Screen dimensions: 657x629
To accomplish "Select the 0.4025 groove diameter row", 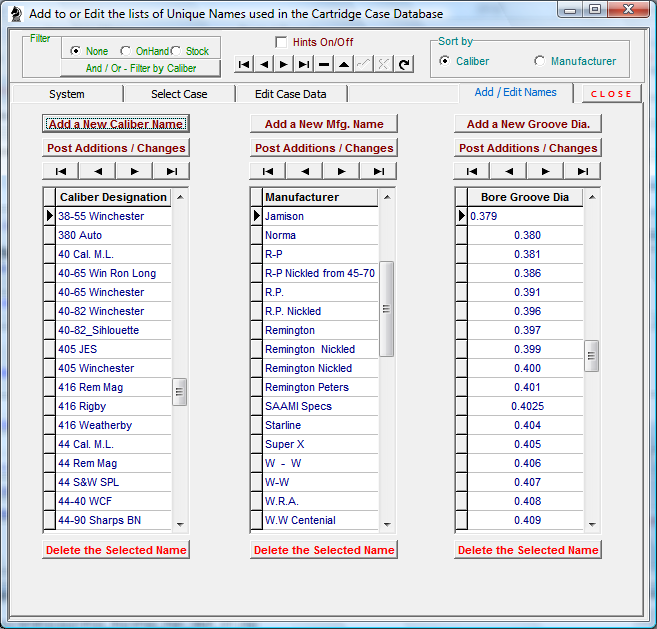I will [x=525, y=406].
